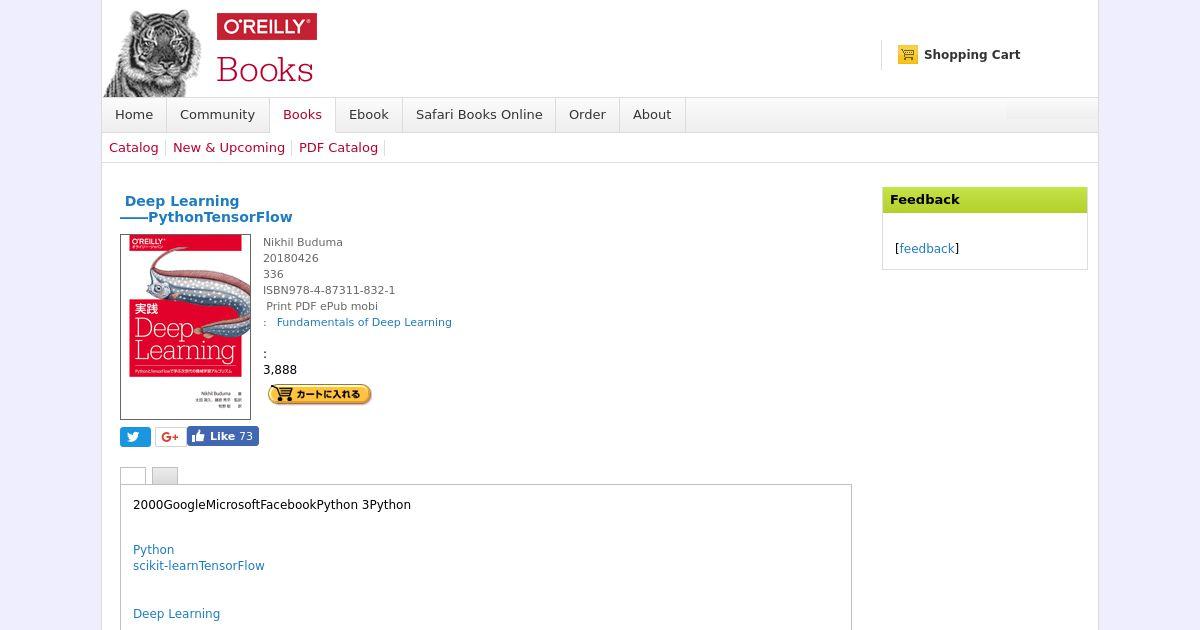1200x630 pixels.
Task: Open the Community menu item
Action: coord(217,115)
